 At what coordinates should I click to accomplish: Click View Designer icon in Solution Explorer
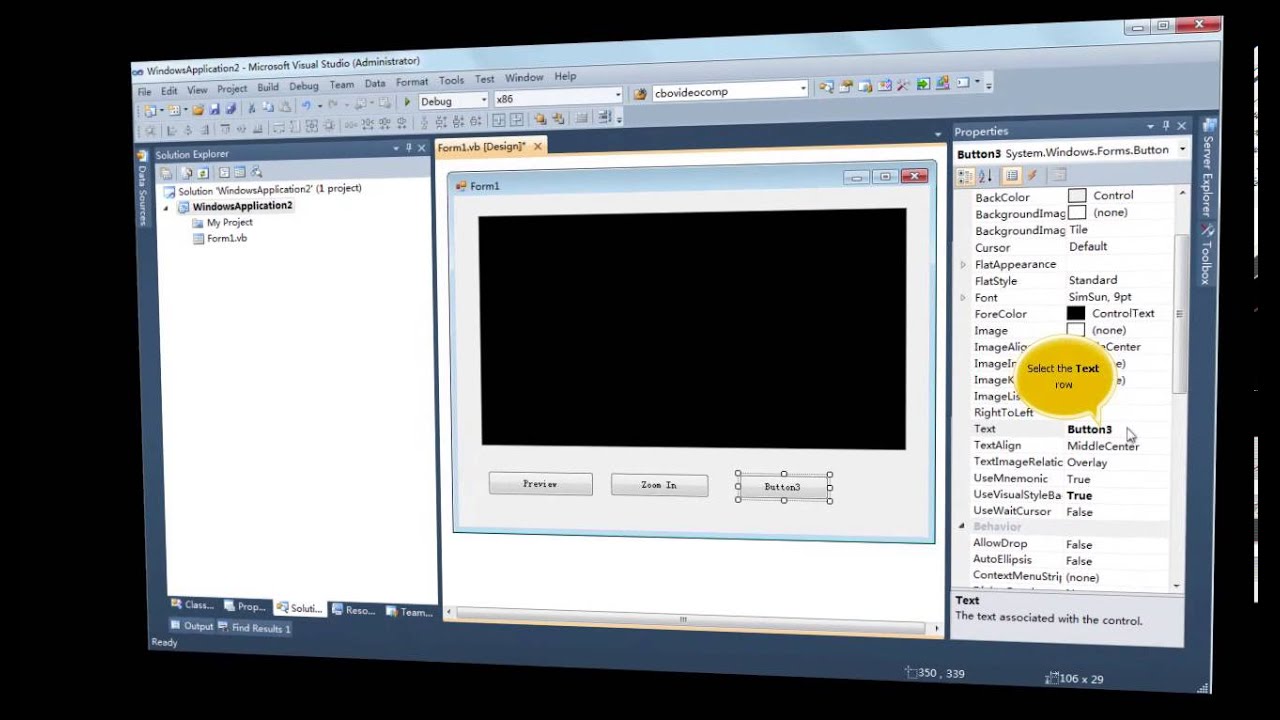[x=240, y=172]
